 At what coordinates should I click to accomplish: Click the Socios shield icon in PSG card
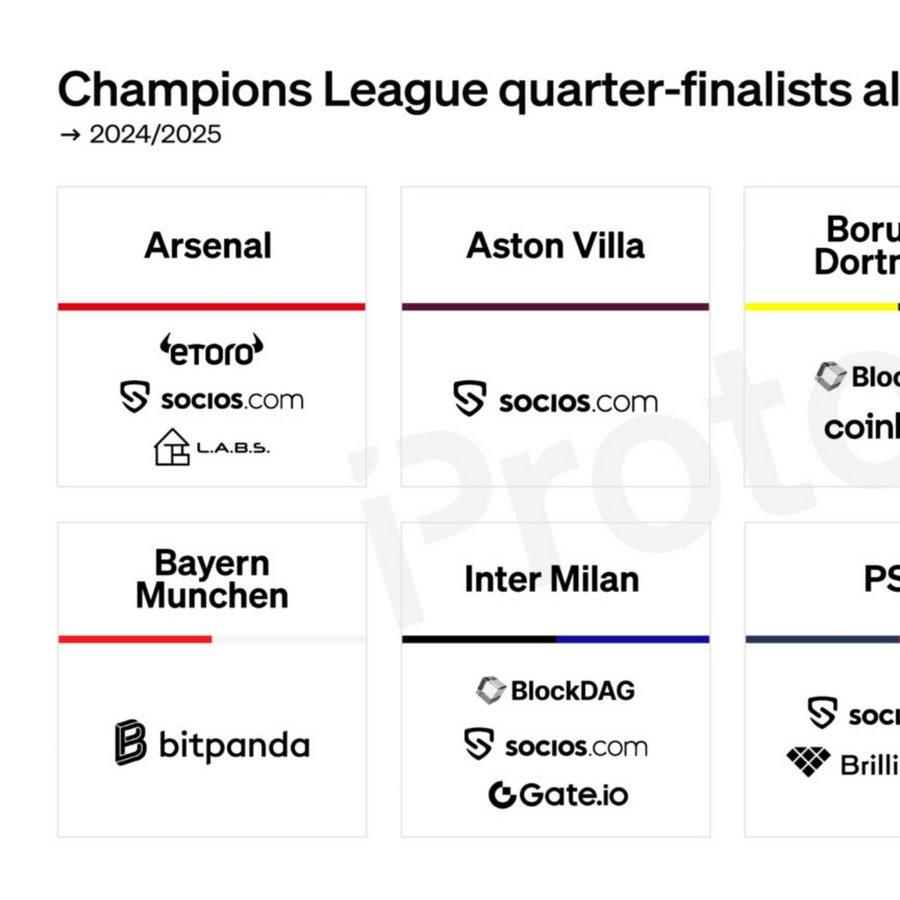[822, 713]
